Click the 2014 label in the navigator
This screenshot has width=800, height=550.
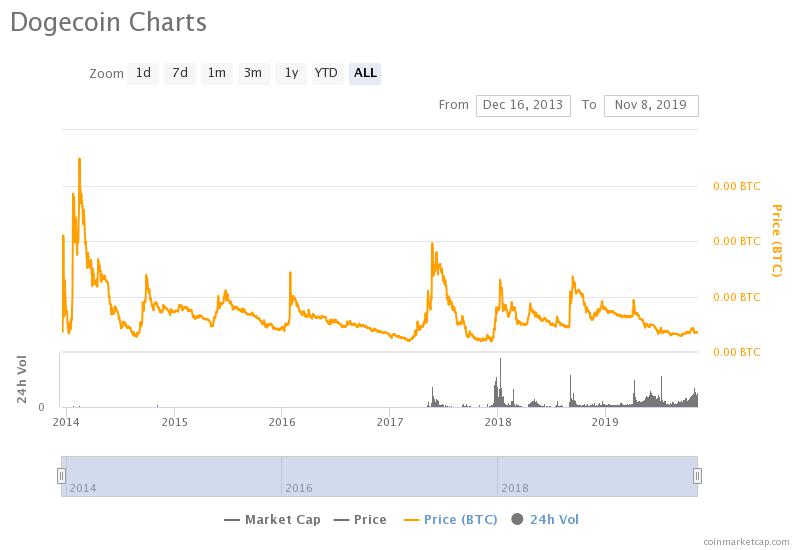pyautogui.click(x=83, y=488)
